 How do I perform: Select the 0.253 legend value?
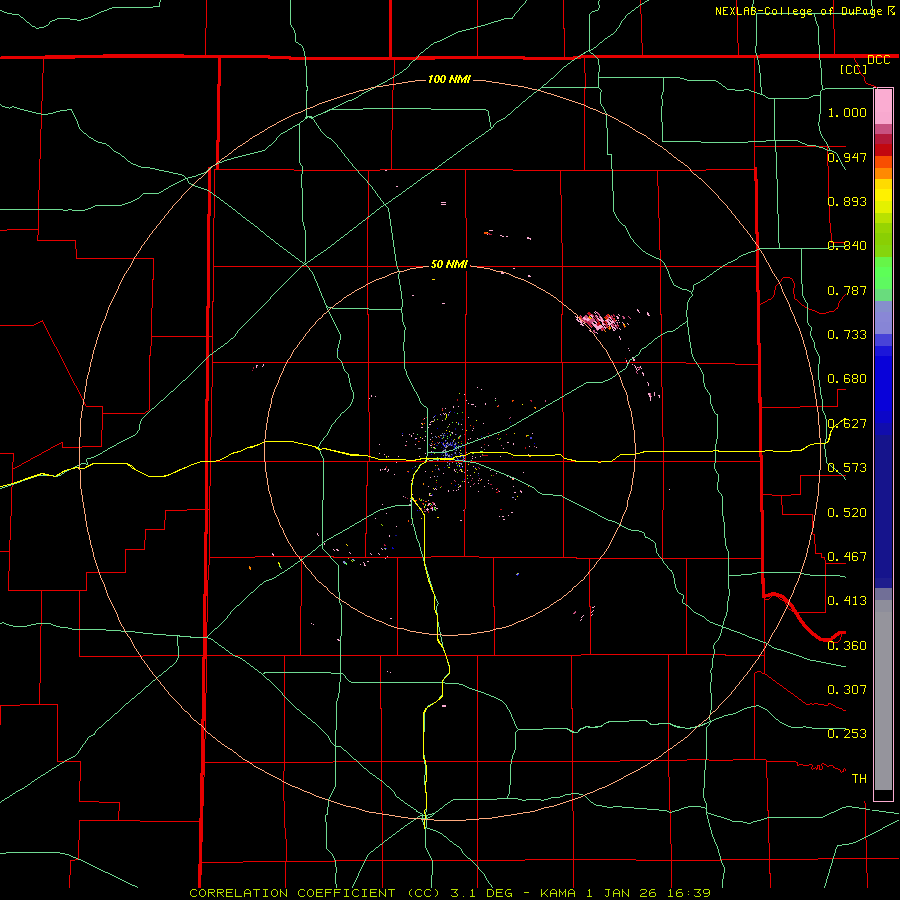tap(847, 734)
